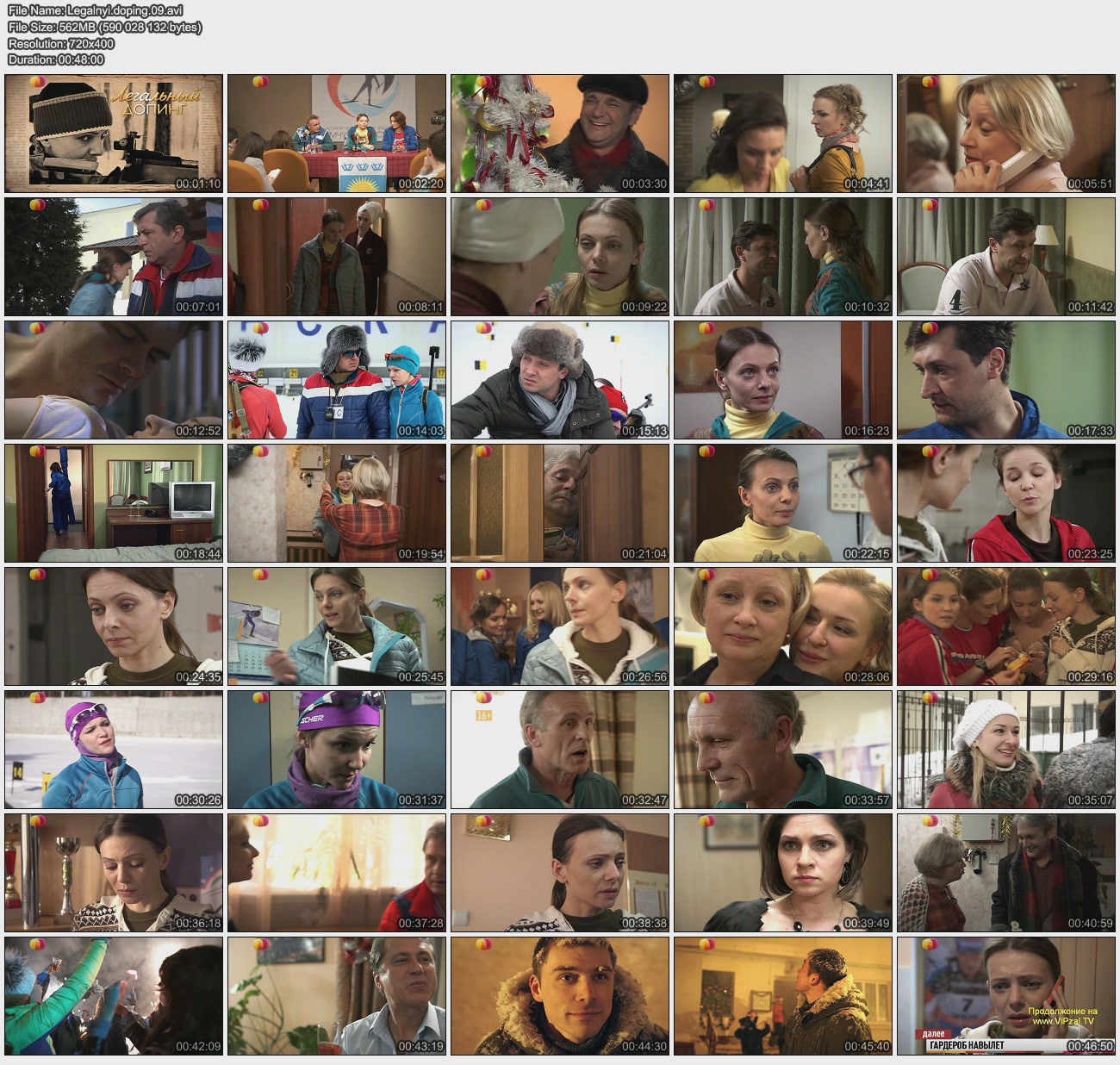Select the File Name text at top
The image size is (1120, 1065).
coord(96,10)
